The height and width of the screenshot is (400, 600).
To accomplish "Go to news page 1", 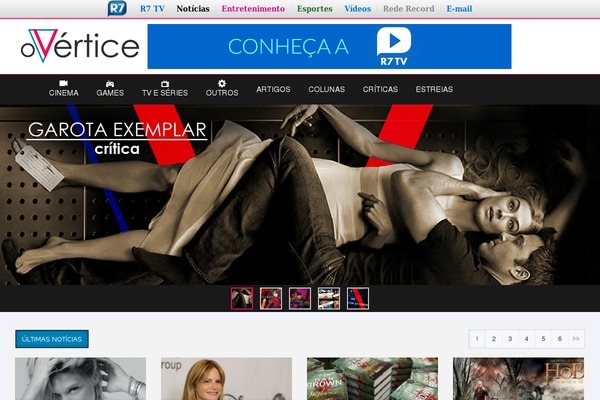I will point(477,339).
